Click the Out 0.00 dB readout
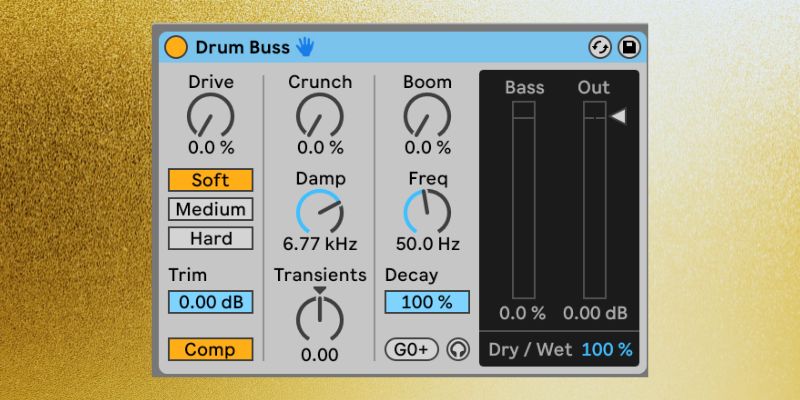The height and width of the screenshot is (400, 800). click(595, 313)
